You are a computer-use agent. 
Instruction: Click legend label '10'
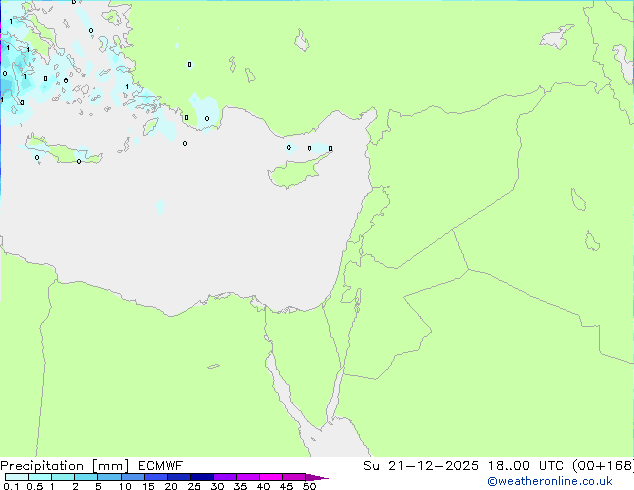pyautogui.click(x=125, y=486)
